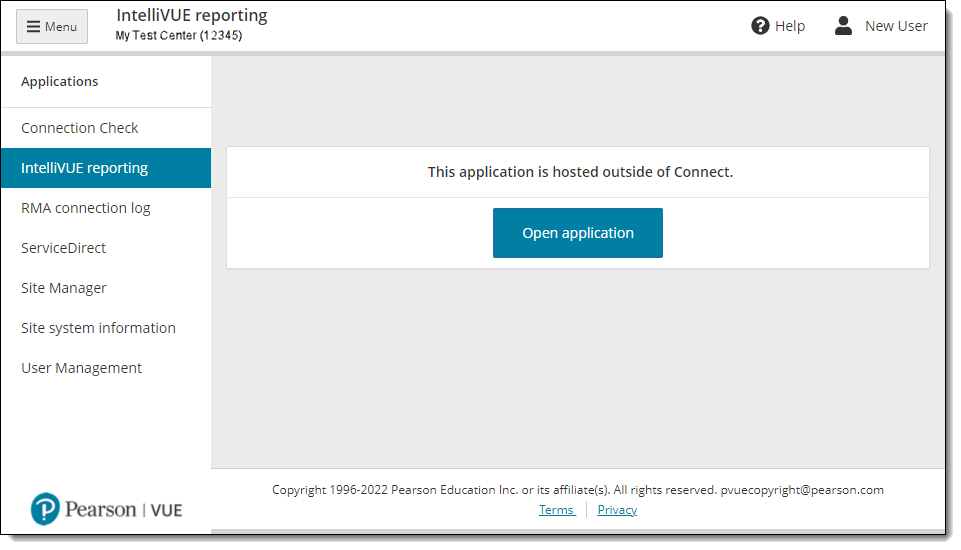Viewport: 961px width, 550px height.
Task: Open the New User account label
Action: (896, 26)
